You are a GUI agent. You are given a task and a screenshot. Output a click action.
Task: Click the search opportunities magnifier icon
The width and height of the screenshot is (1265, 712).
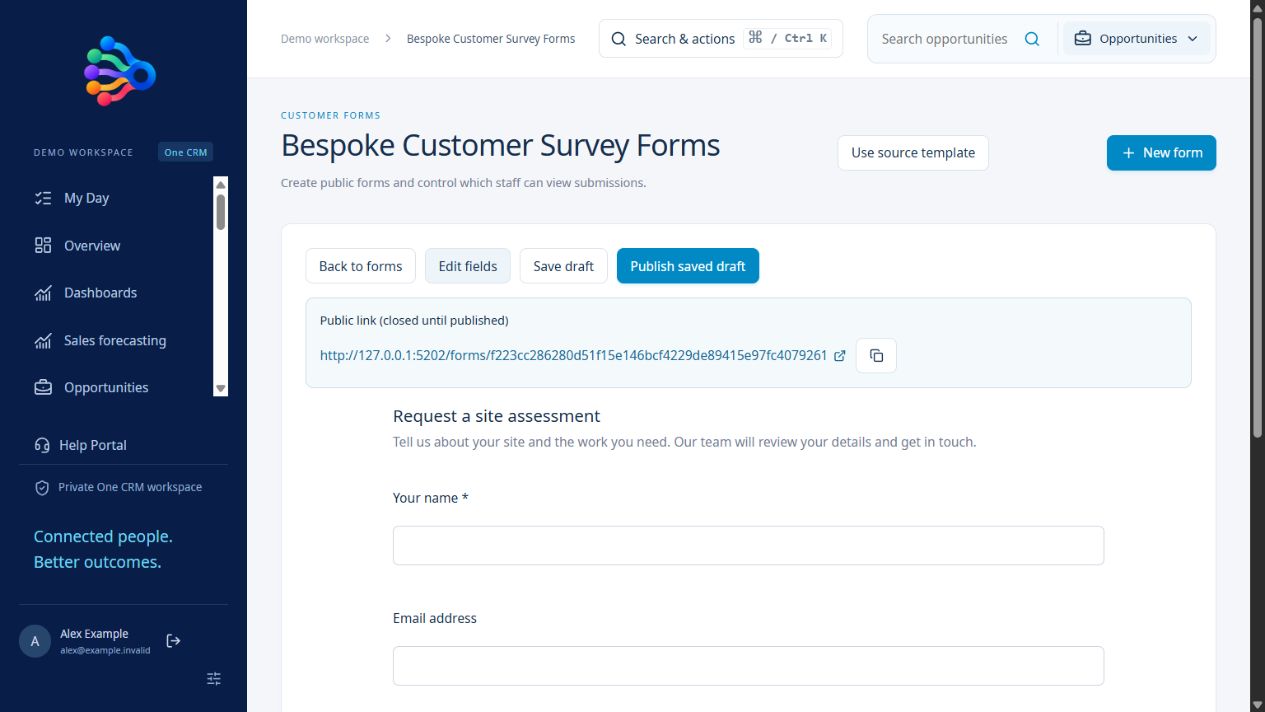[1032, 39]
